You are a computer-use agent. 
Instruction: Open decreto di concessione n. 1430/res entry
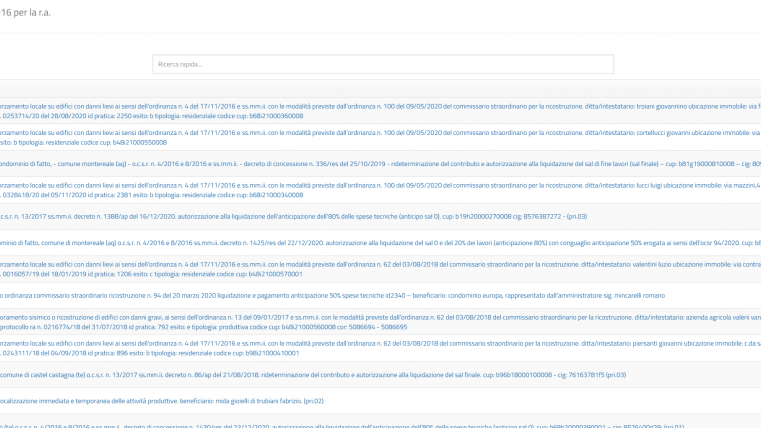pos(380,425)
